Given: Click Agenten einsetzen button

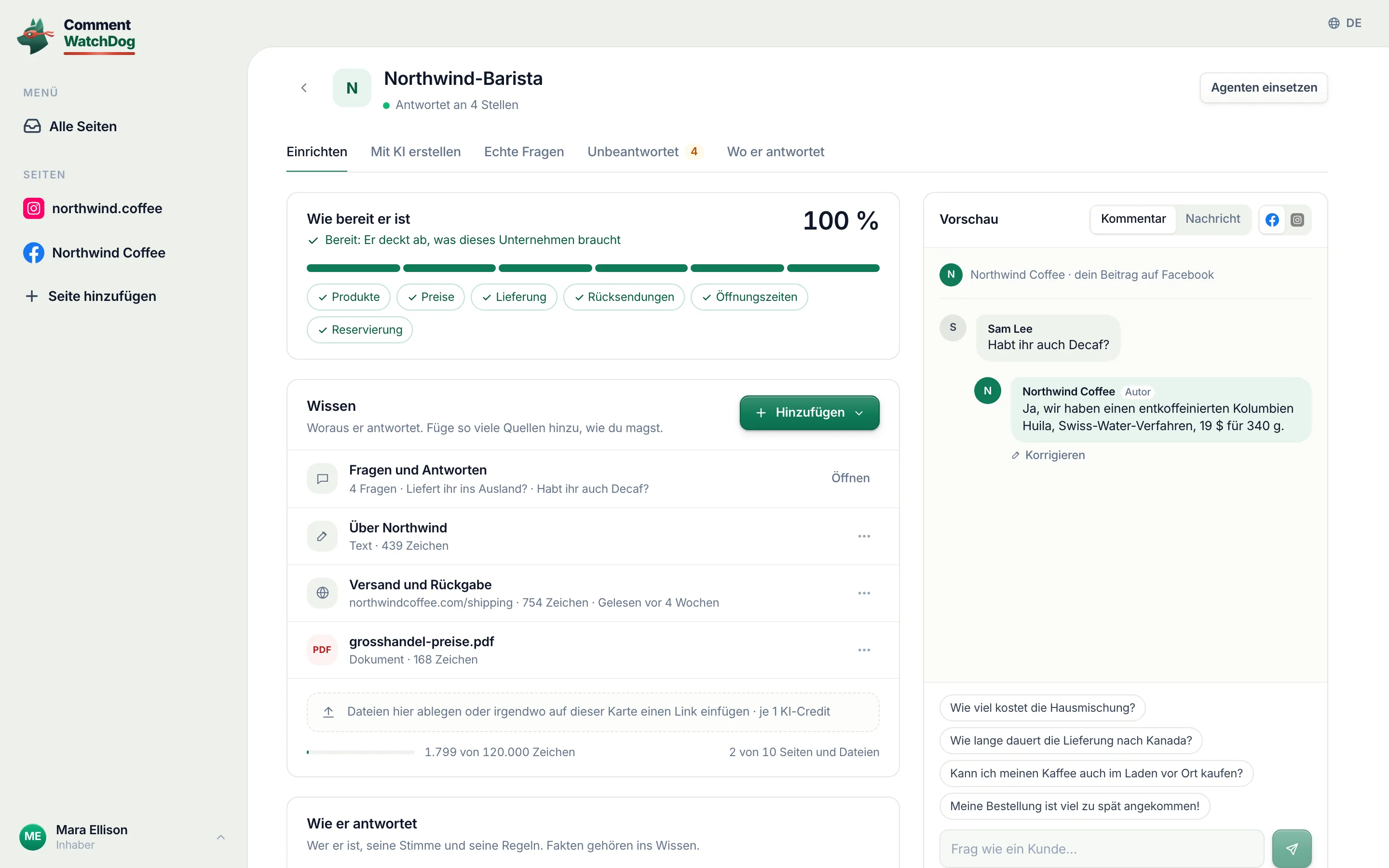Looking at the screenshot, I should click(1263, 88).
